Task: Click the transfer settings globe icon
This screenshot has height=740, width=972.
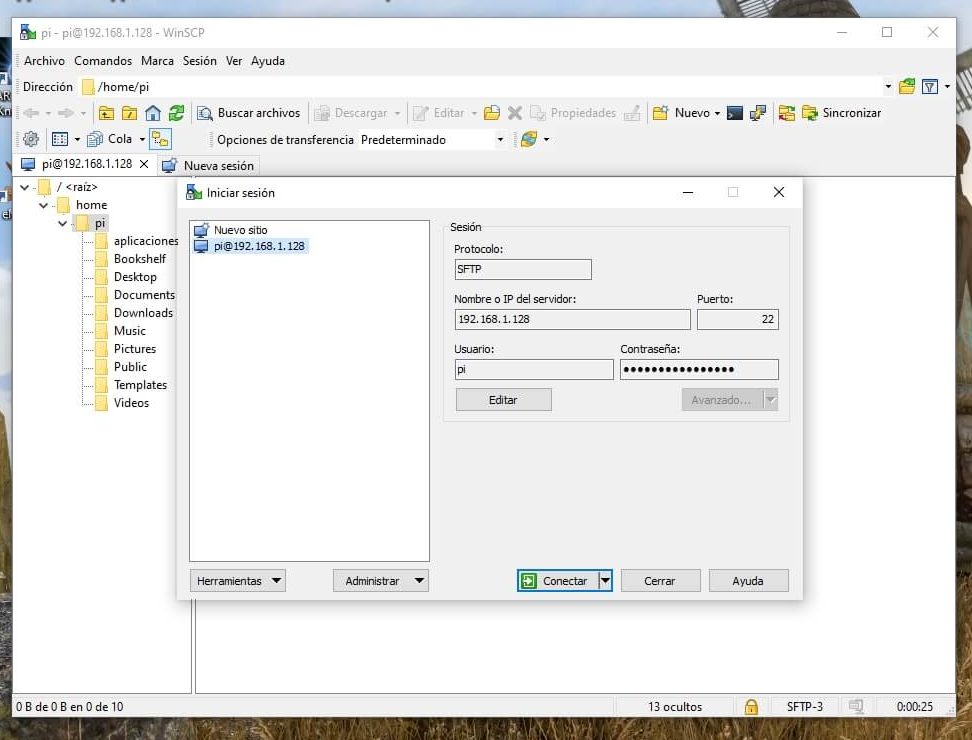Action: 529,139
